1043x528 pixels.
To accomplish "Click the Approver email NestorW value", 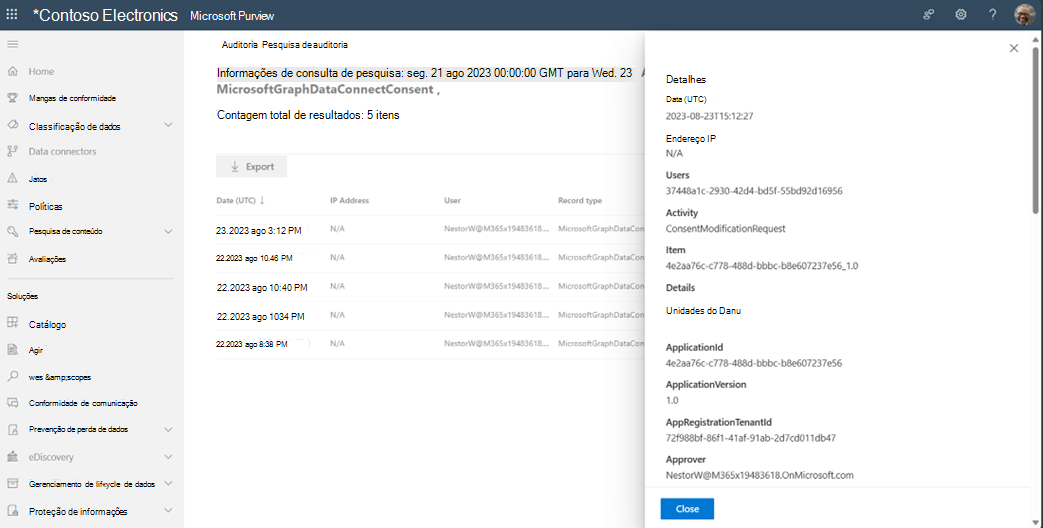I will click(x=759, y=475).
